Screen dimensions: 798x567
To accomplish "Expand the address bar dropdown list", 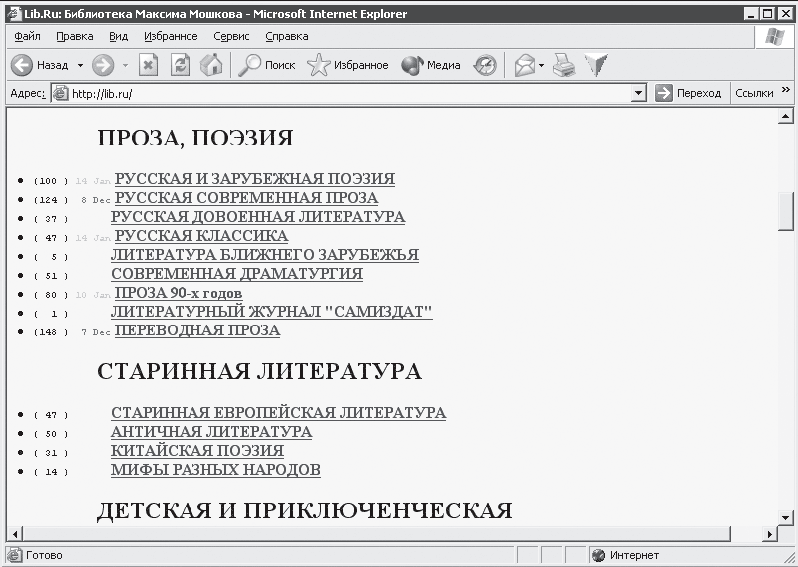I will pos(639,93).
